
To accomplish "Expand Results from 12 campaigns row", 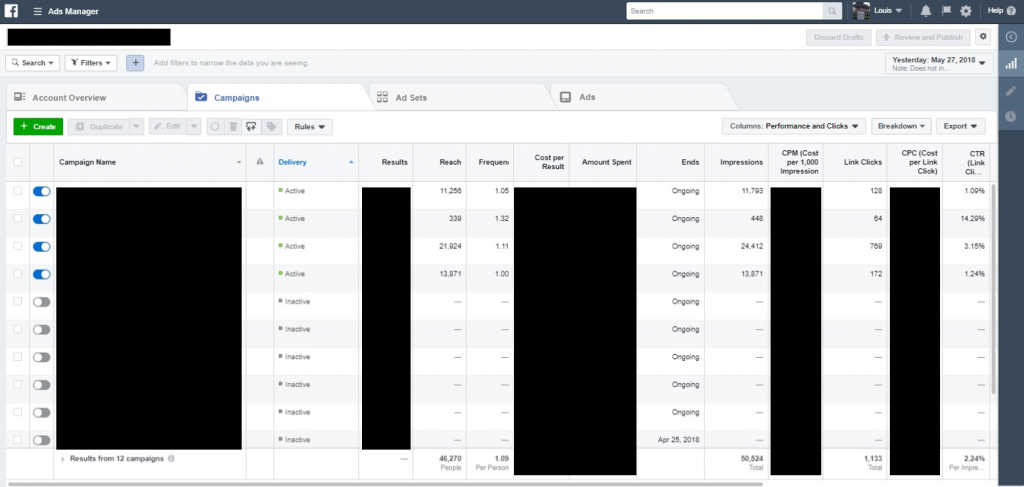I will click(x=63, y=460).
